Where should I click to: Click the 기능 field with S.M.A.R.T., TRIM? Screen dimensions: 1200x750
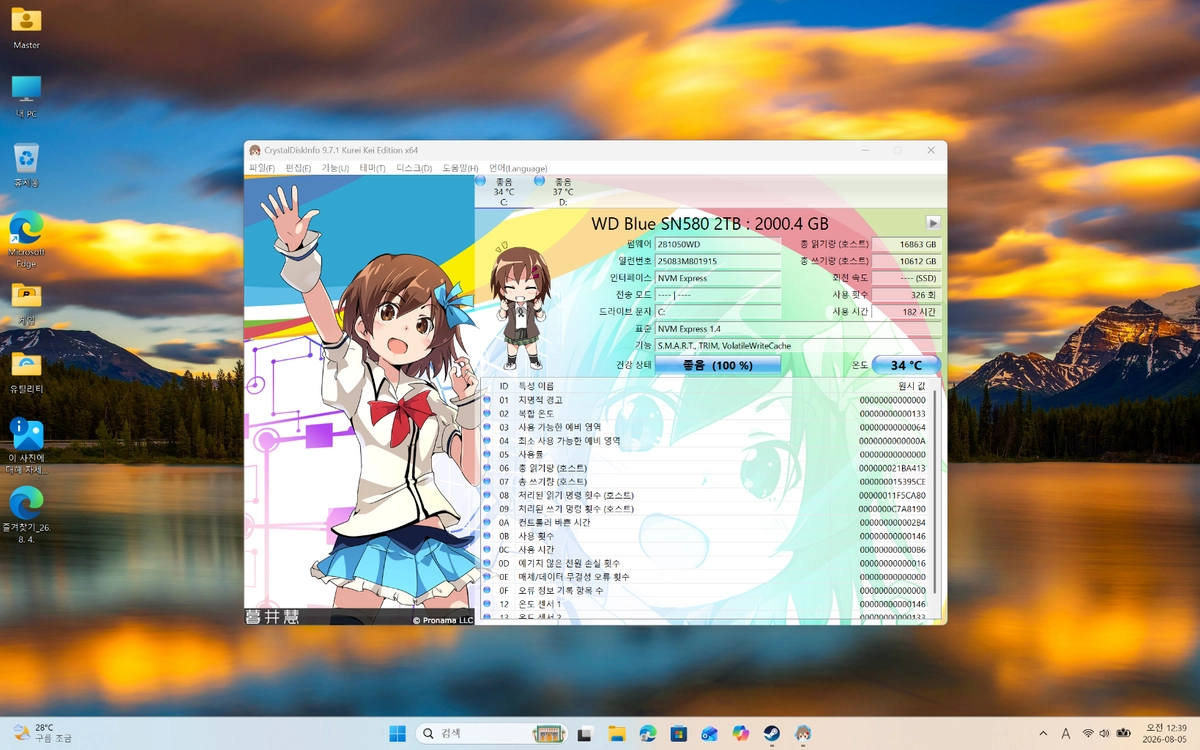pyautogui.click(x=798, y=346)
